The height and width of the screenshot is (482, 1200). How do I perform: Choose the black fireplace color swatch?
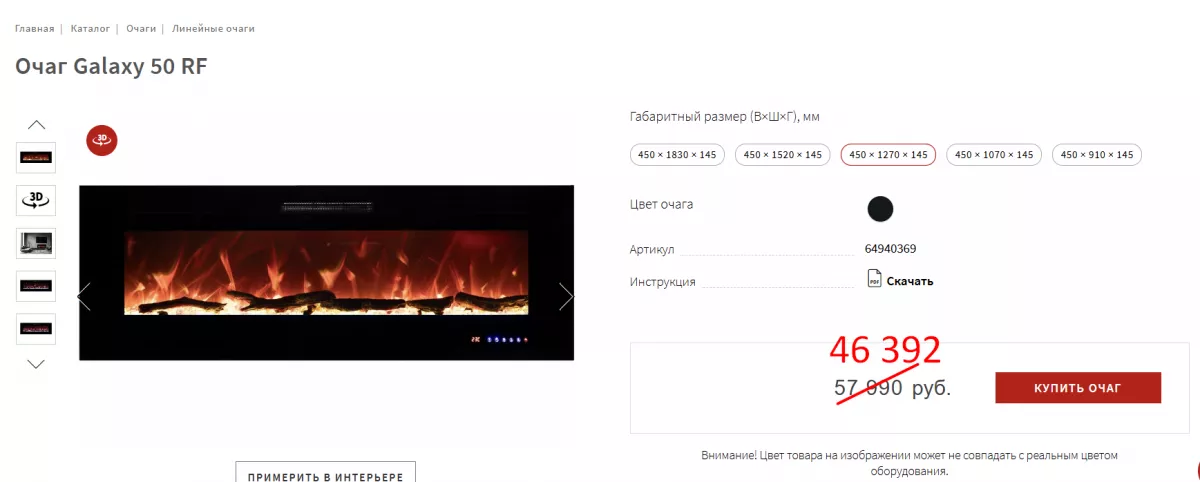(880, 209)
